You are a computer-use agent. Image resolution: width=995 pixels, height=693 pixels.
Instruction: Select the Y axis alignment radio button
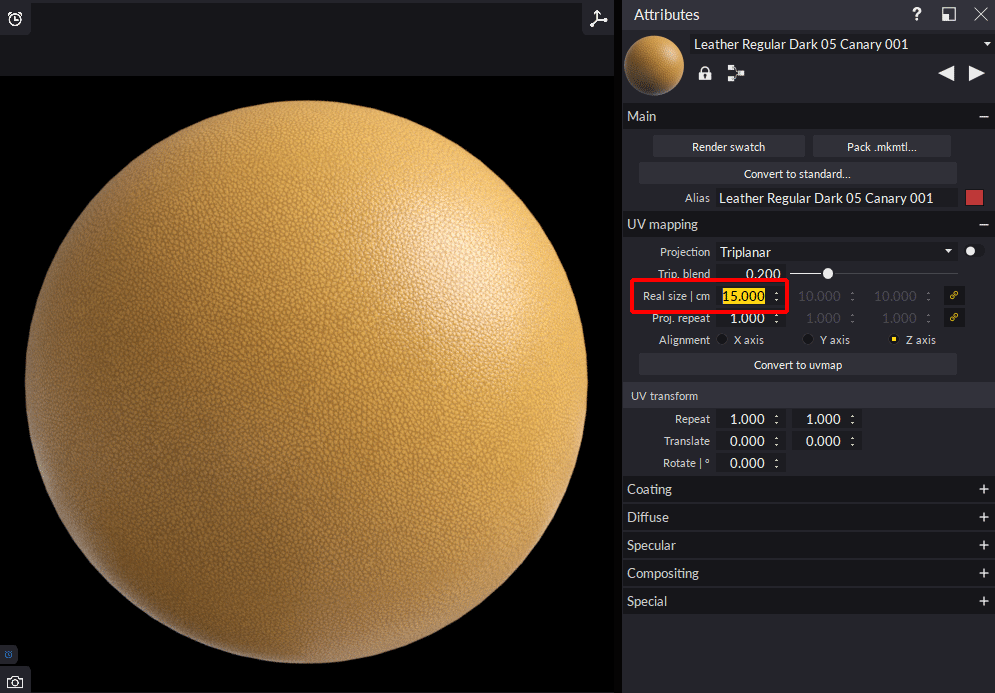[807, 339]
